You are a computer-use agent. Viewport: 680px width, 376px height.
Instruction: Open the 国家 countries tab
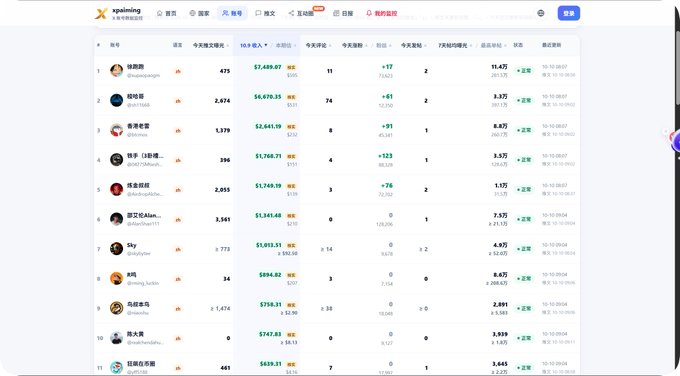click(x=199, y=13)
